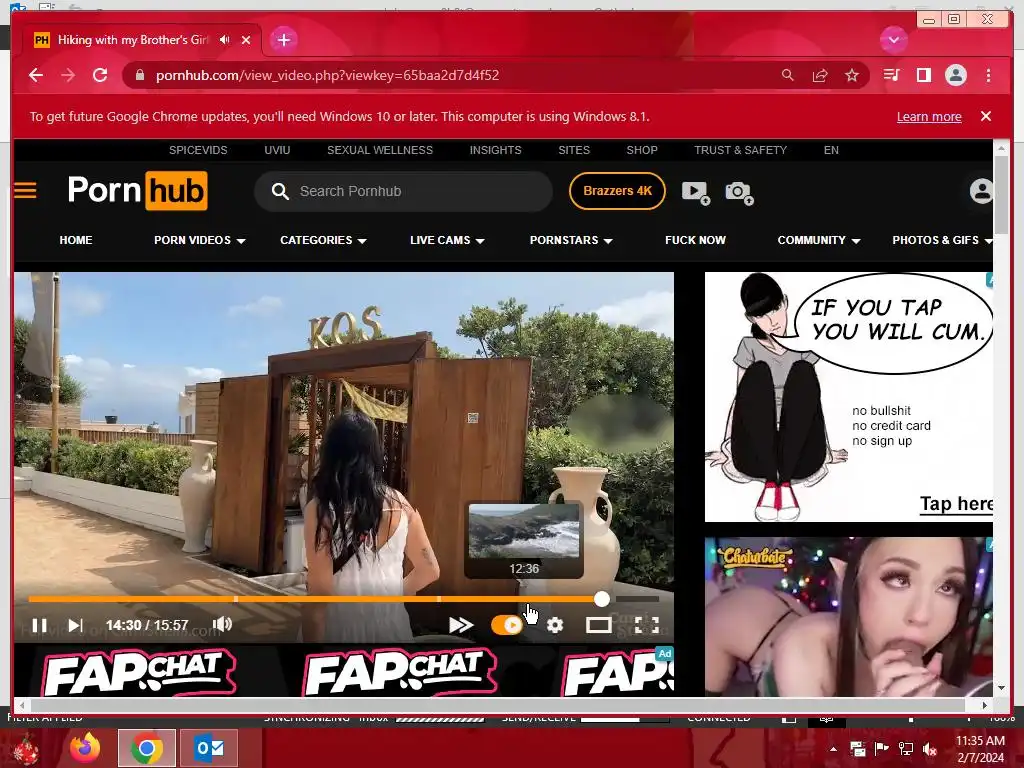
Task: Click the search magnifier icon in the address bar
Action: [x=788, y=75]
